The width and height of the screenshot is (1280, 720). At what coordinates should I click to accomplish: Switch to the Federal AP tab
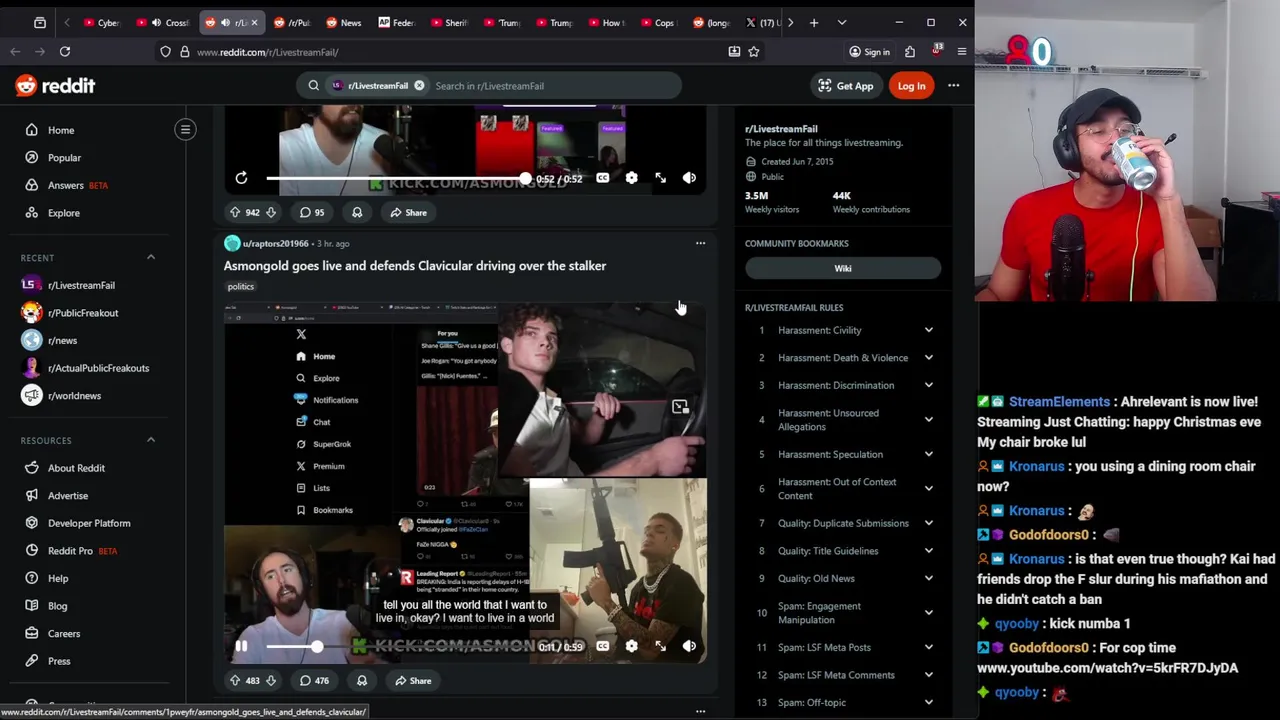pos(396,22)
